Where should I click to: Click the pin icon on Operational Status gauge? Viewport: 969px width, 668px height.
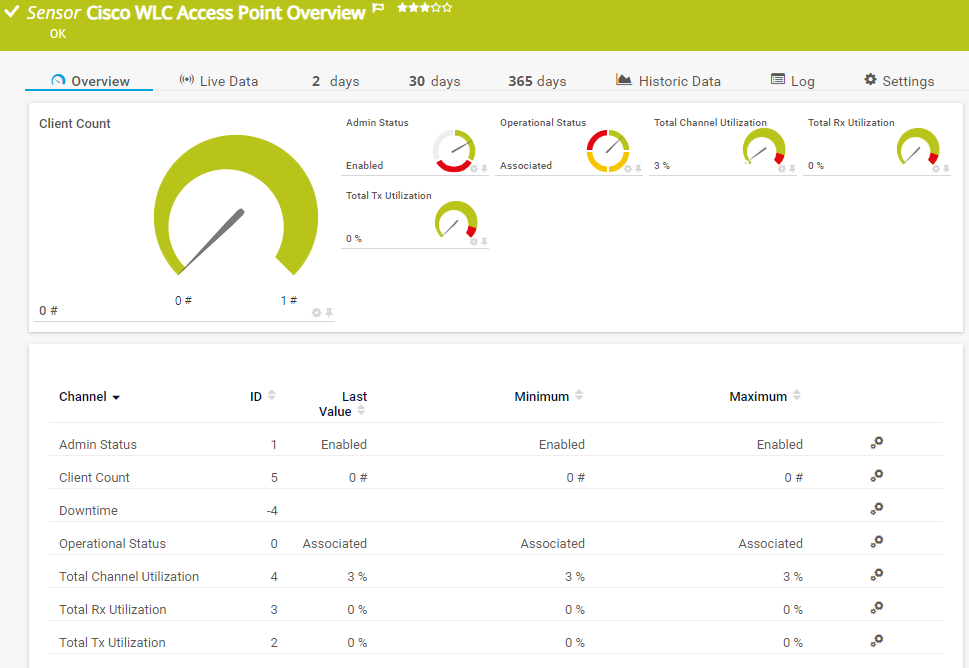[x=638, y=169]
